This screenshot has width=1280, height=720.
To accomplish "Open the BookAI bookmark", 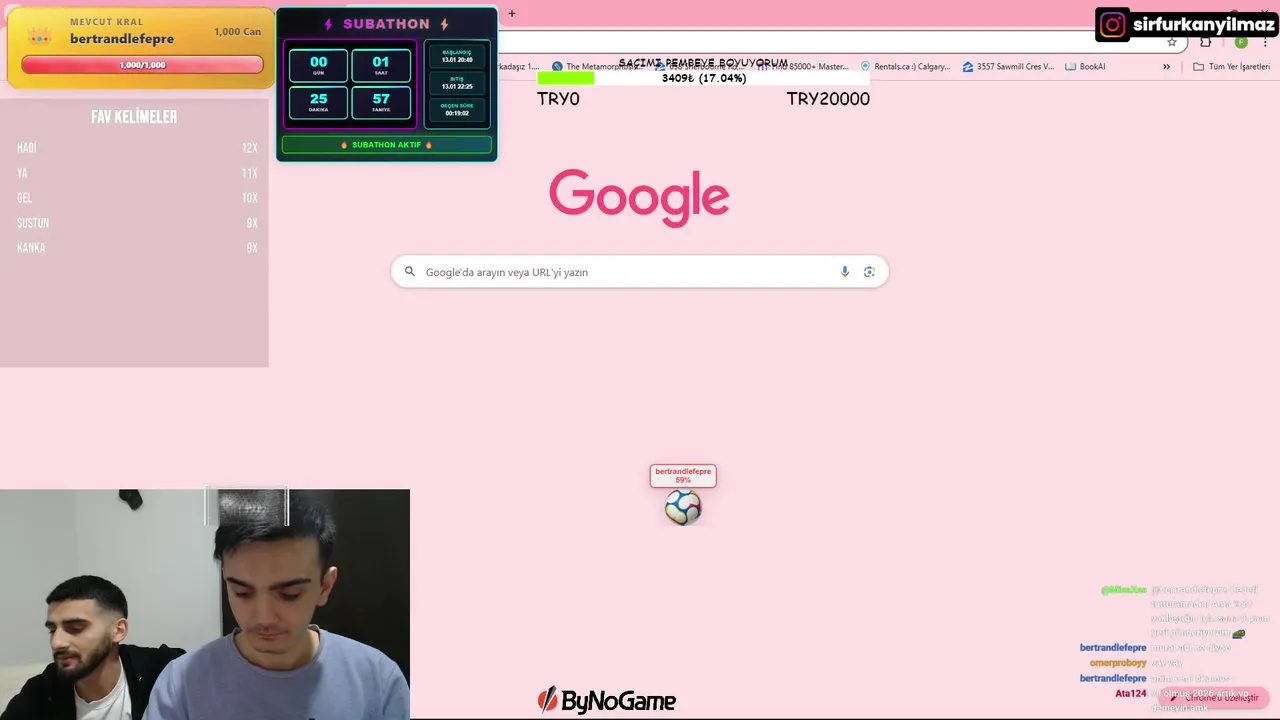I will (x=1085, y=67).
